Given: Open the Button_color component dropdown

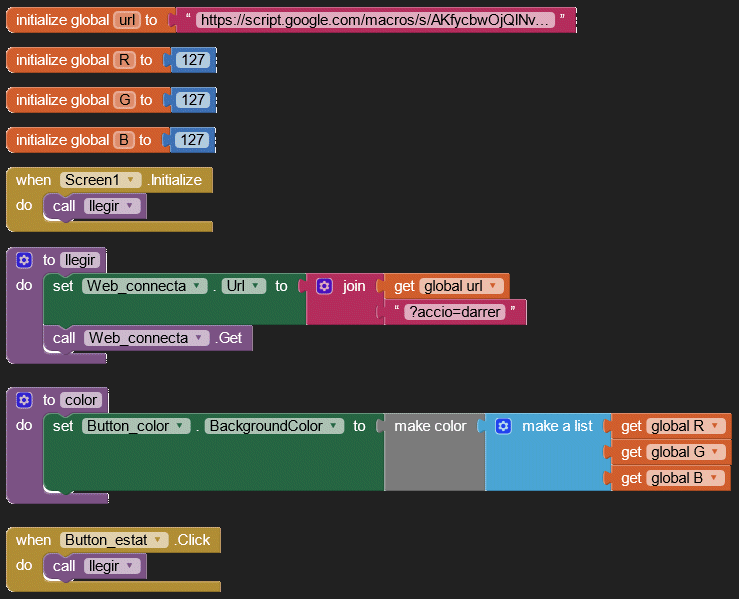Looking at the screenshot, I should tap(180, 426).
